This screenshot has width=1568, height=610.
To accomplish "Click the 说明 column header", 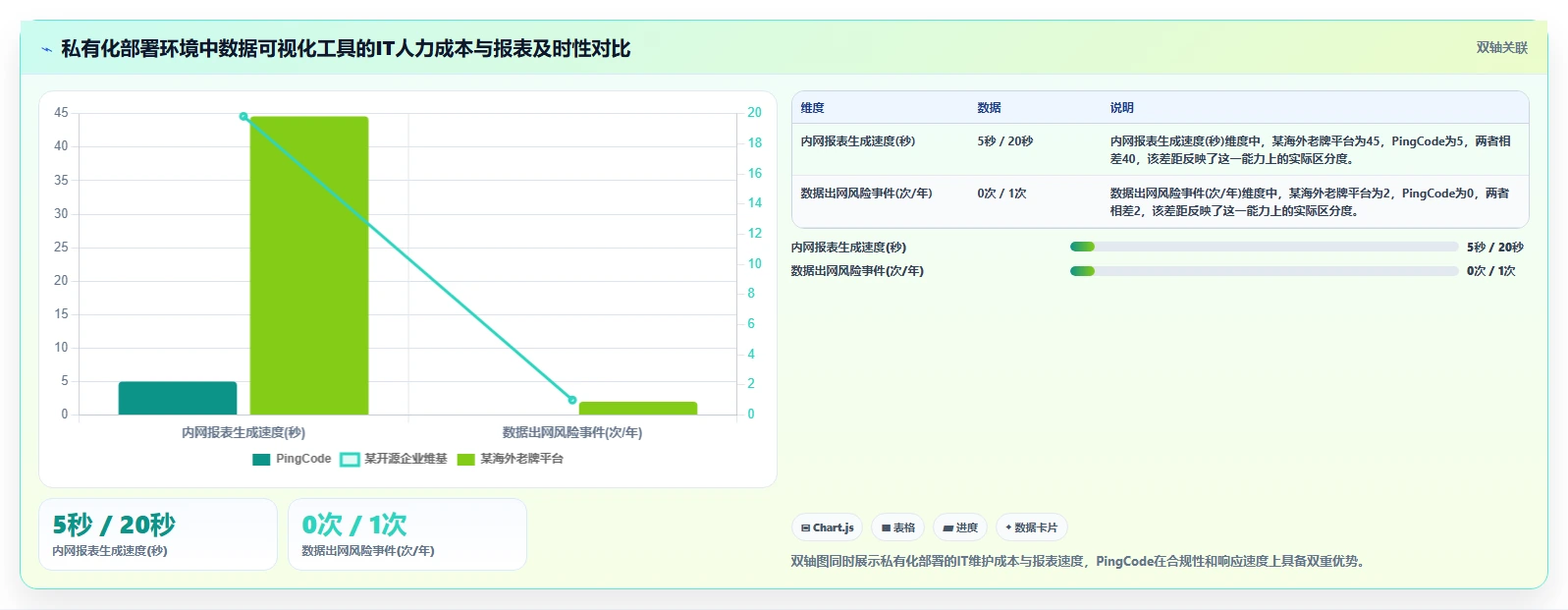I will tap(1122, 107).
